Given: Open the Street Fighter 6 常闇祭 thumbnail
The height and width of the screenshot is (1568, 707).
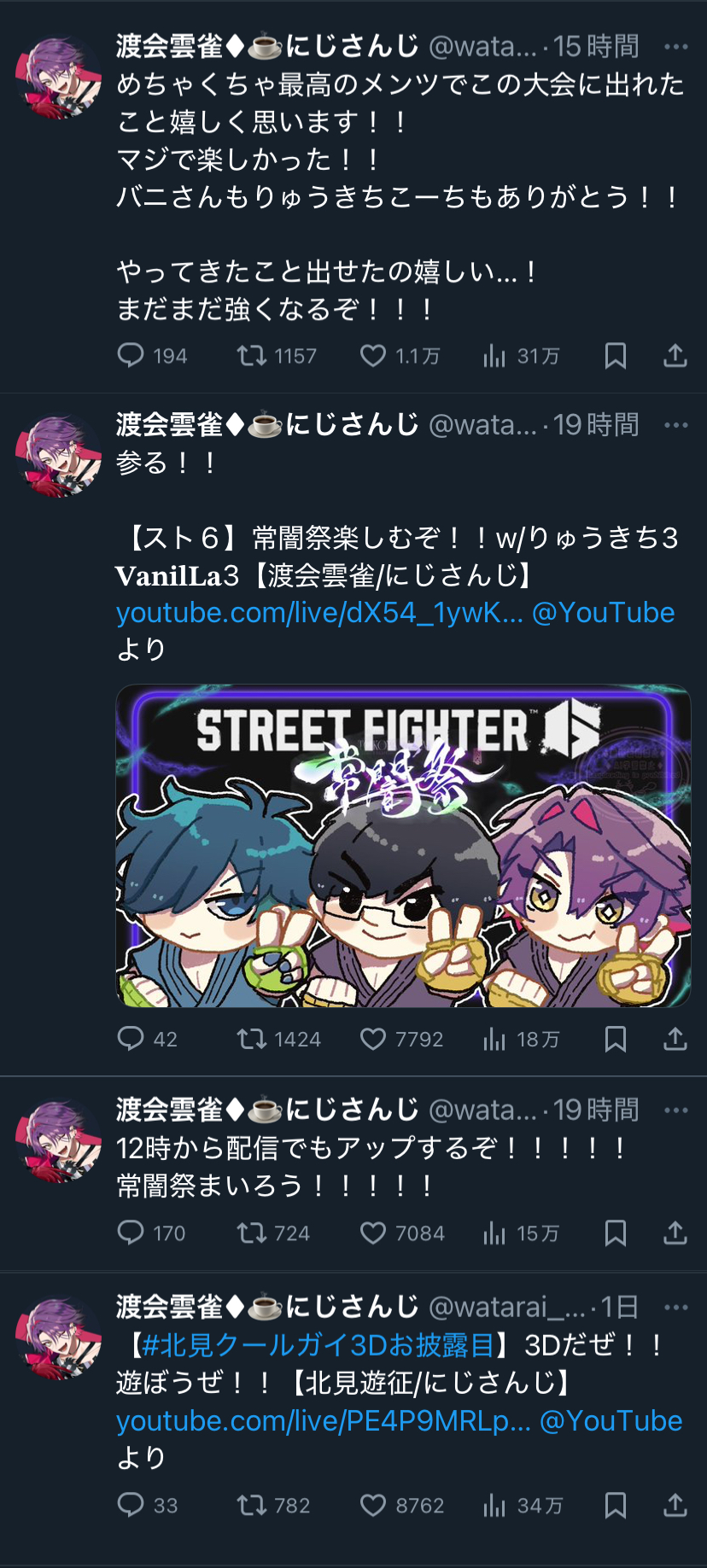Looking at the screenshot, I should (x=403, y=846).
